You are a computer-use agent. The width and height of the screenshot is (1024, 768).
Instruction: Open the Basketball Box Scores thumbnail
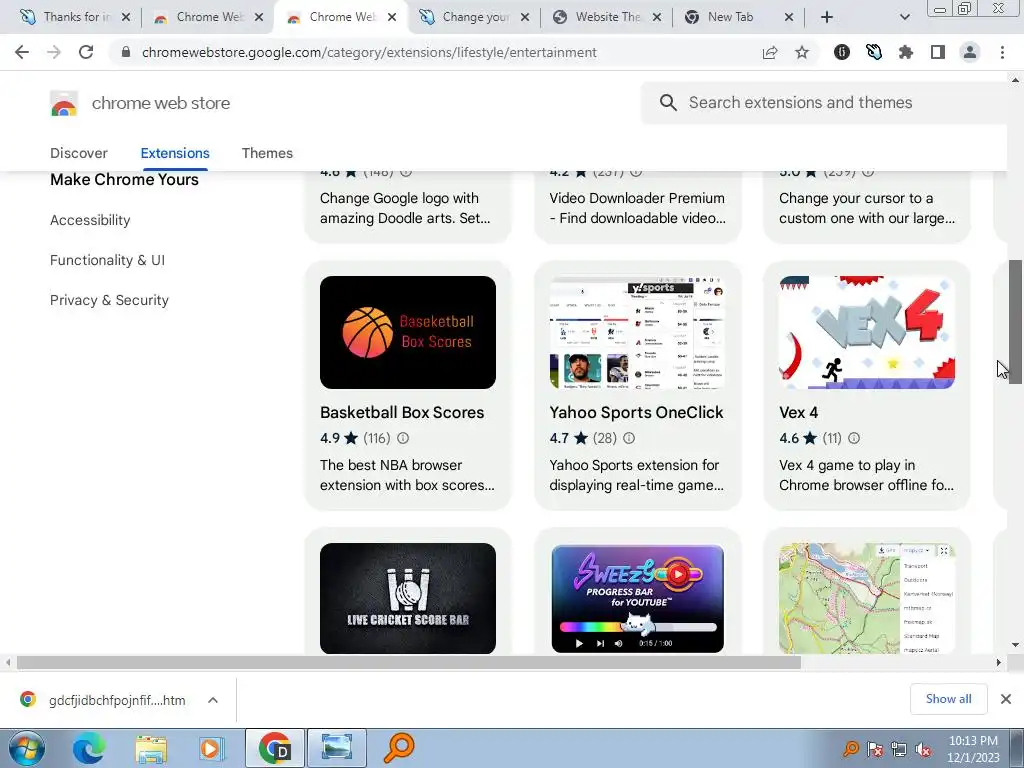pos(408,332)
